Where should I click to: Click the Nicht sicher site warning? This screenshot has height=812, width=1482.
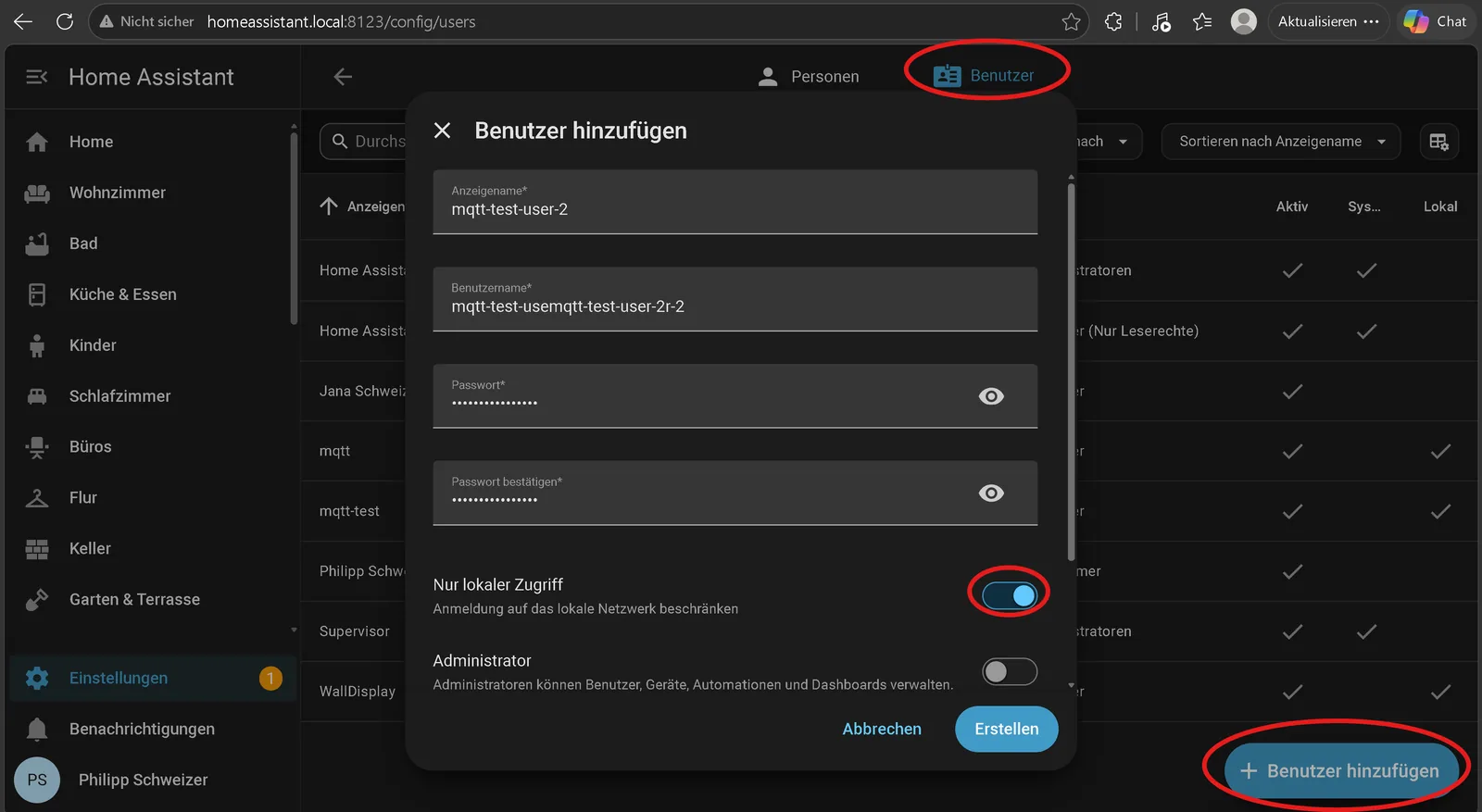[x=146, y=21]
